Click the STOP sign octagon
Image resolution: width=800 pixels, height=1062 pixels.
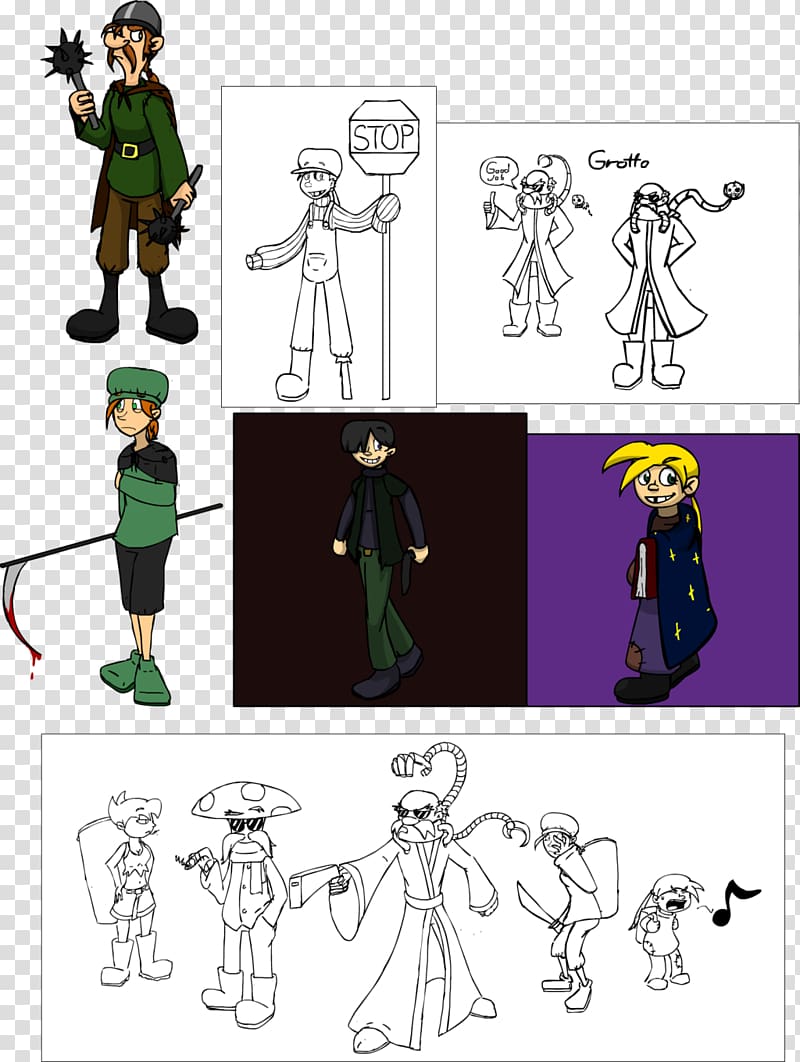tap(384, 135)
